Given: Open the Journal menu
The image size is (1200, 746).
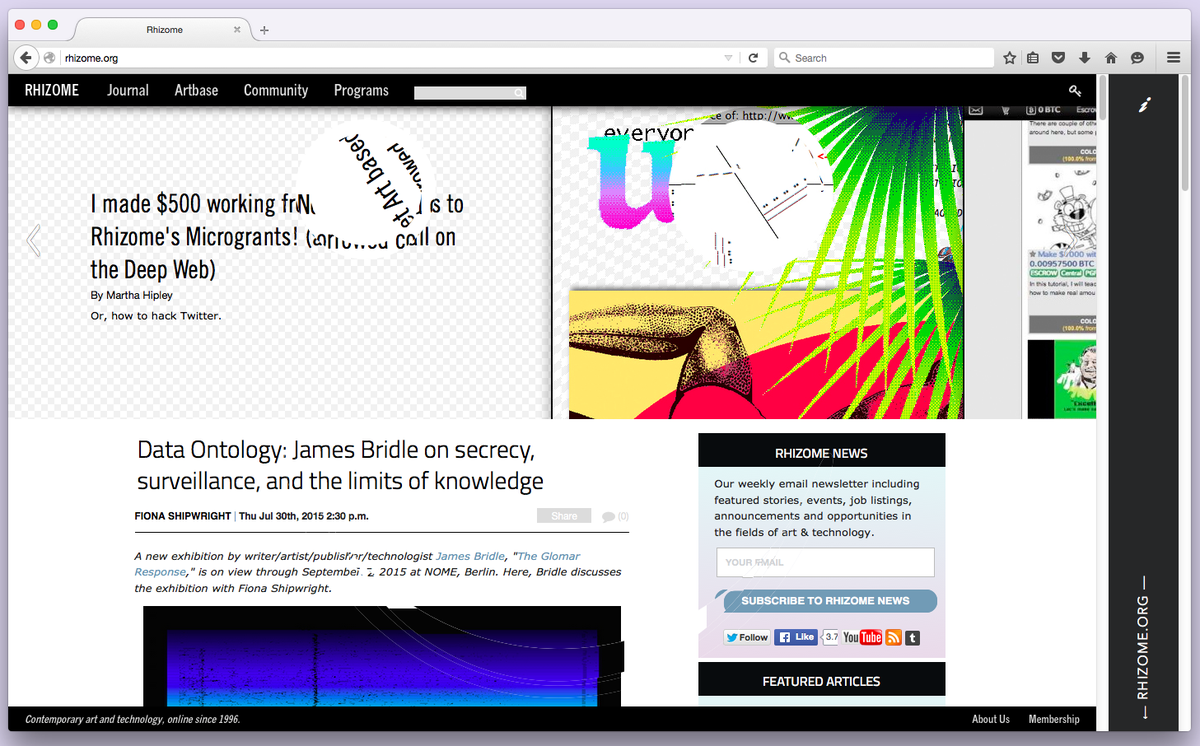Looking at the screenshot, I should [x=128, y=90].
